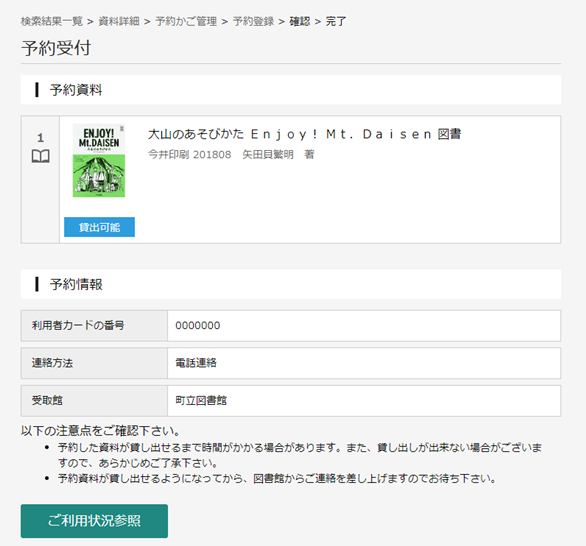Click the open book icon beside item 1

pos(40,156)
